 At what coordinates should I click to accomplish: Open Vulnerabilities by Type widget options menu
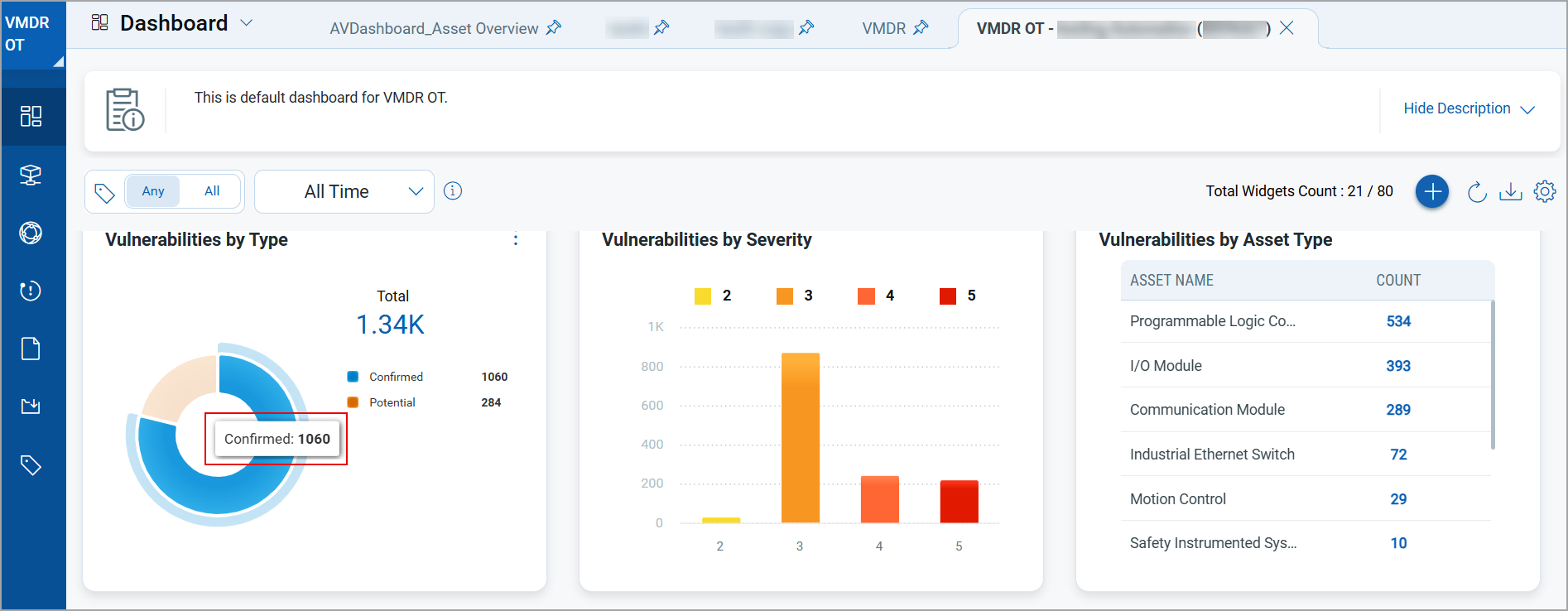pos(516,240)
